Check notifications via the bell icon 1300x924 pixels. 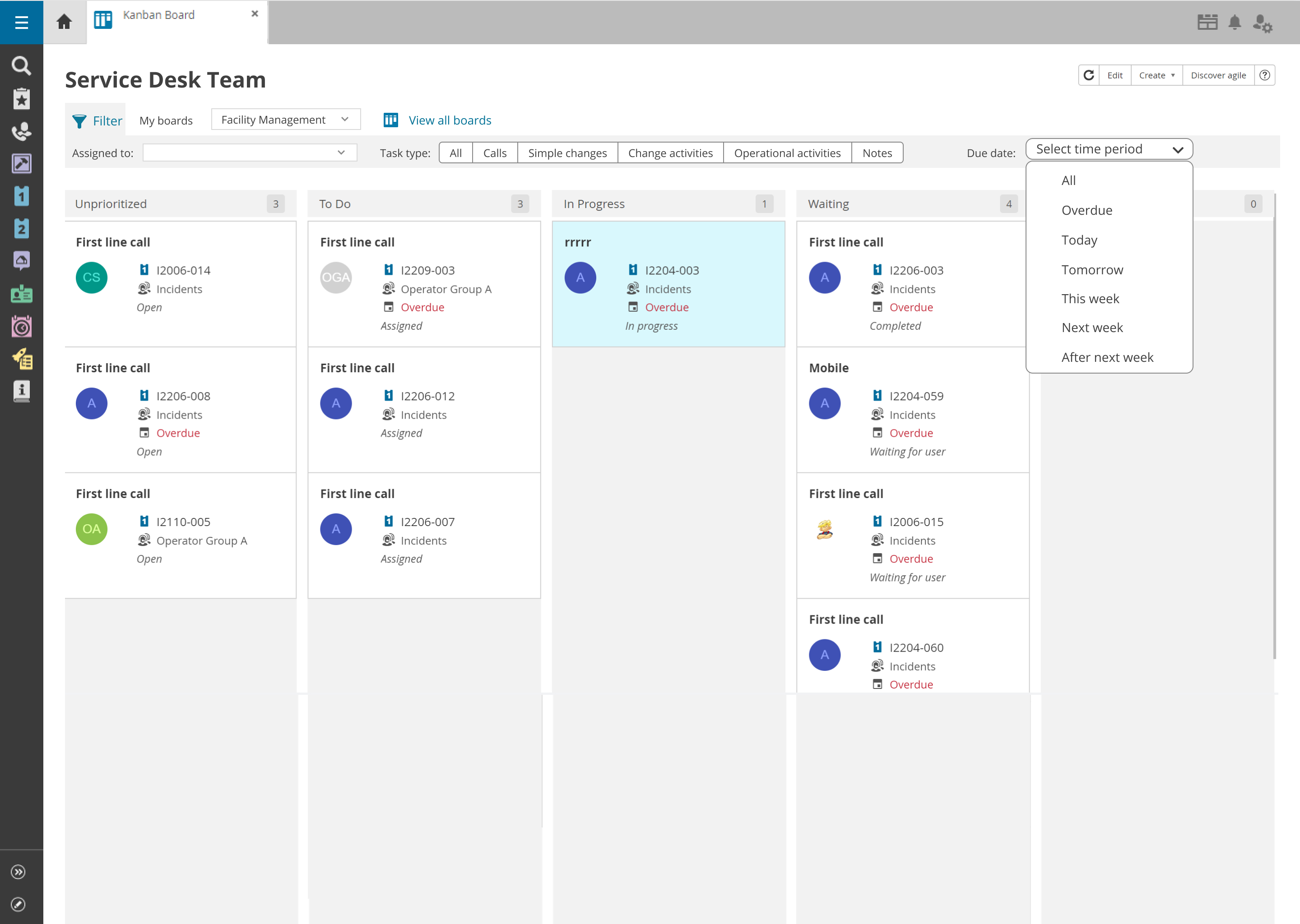click(1235, 23)
